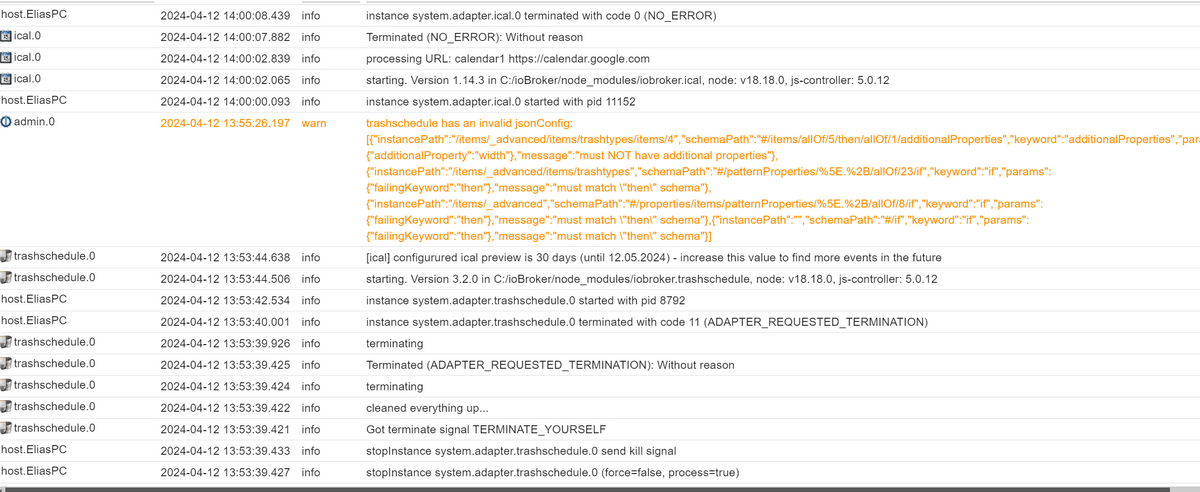The width and height of the screenshot is (1200, 492).
Task: Select message 'cleaned everything up...'
Action: tap(427, 408)
